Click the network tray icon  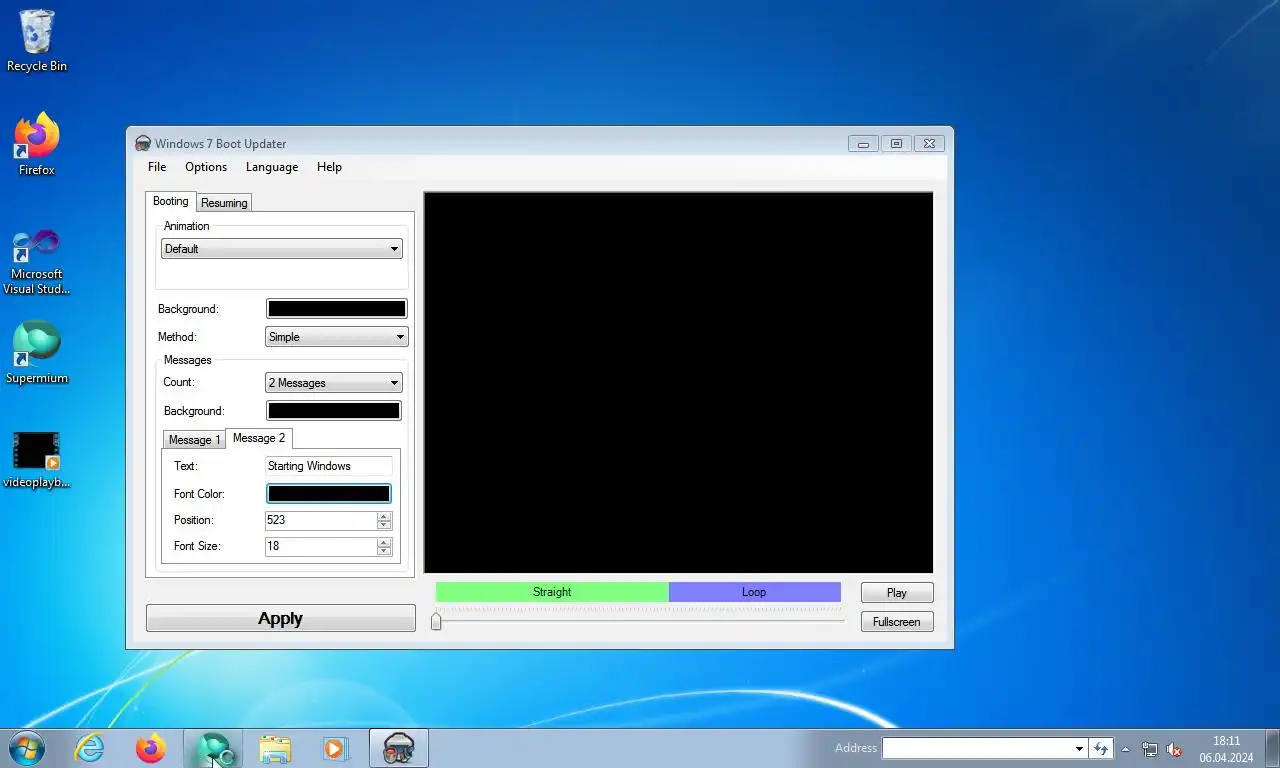1150,749
